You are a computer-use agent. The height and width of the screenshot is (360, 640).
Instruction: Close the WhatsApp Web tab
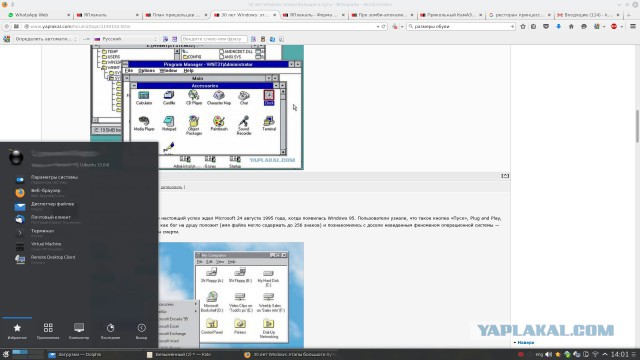pyautogui.click(x=68, y=15)
